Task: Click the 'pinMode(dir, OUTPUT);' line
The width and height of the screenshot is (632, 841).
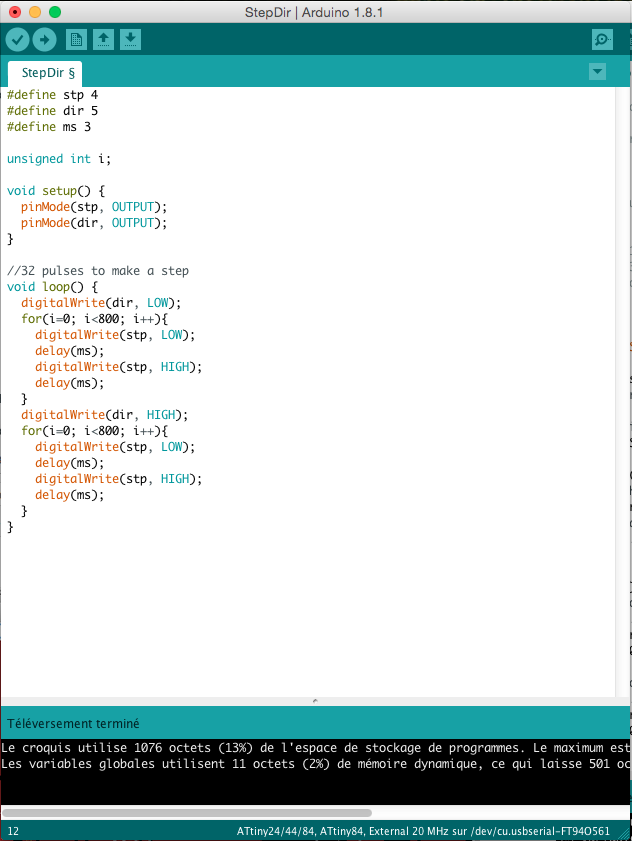Action: [94, 223]
